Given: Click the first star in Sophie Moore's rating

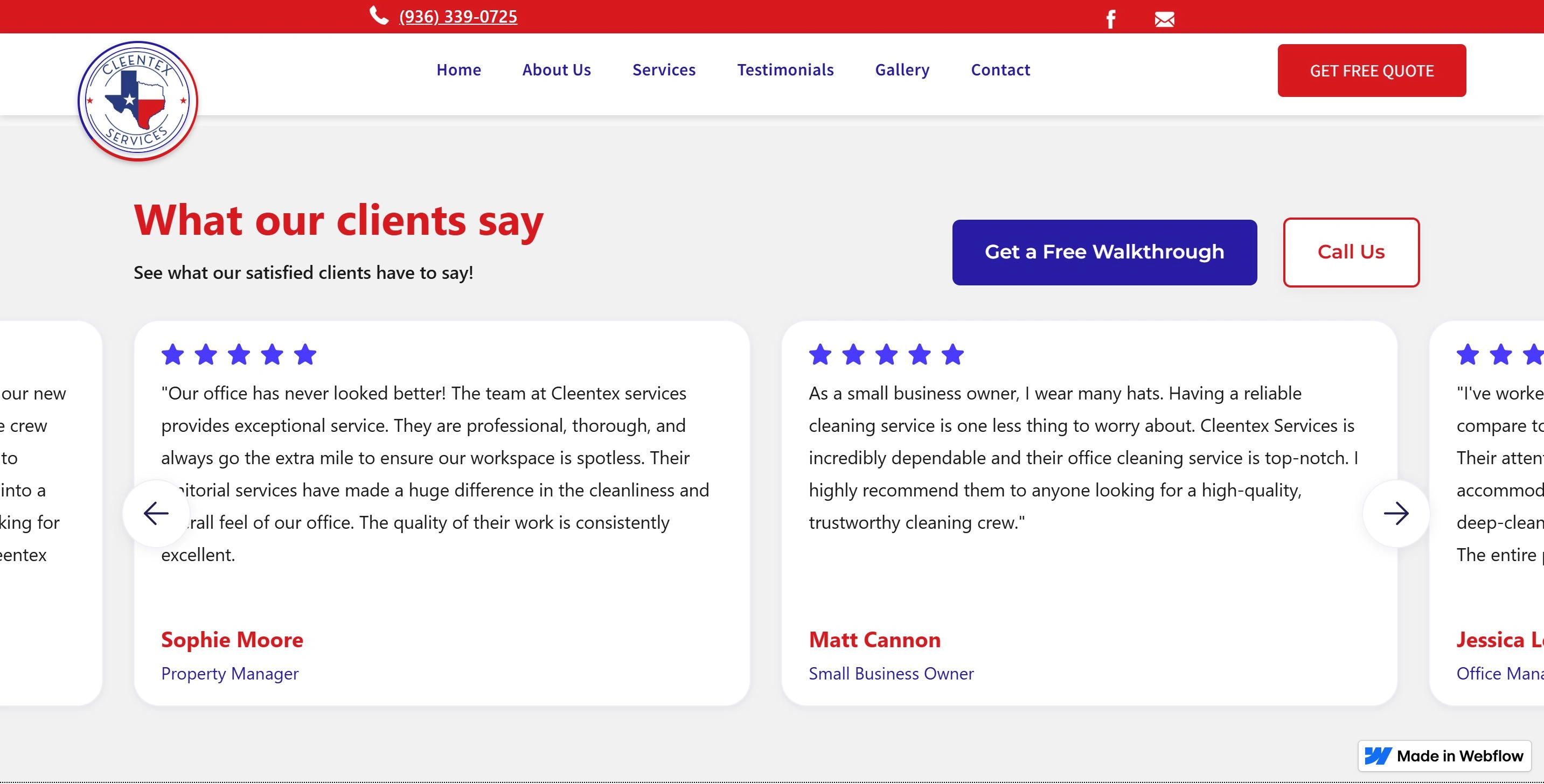Looking at the screenshot, I should point(172,354).
